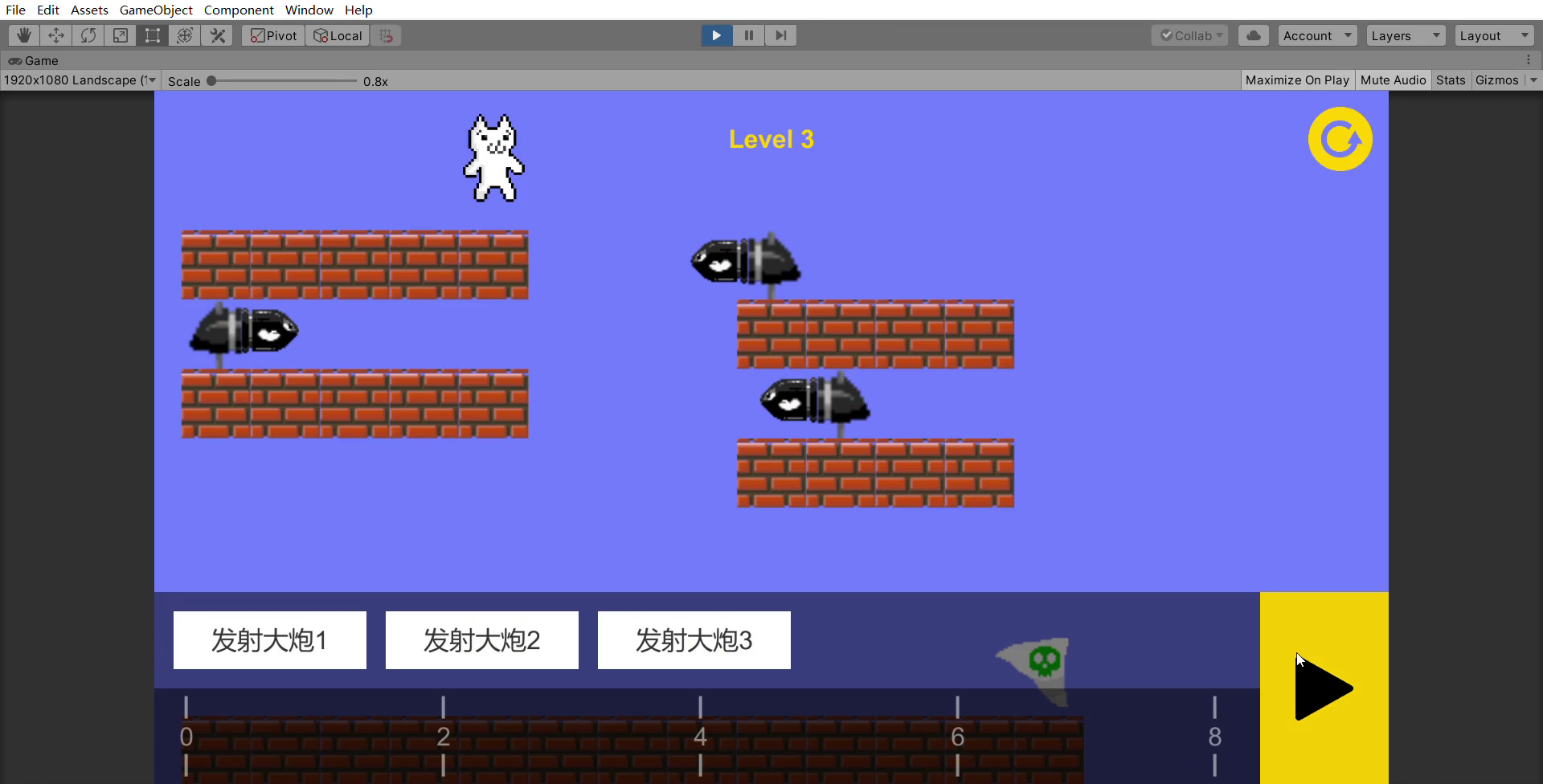Click the white cat character
This screenshot has width=1543, height=784.
point(493,157)
